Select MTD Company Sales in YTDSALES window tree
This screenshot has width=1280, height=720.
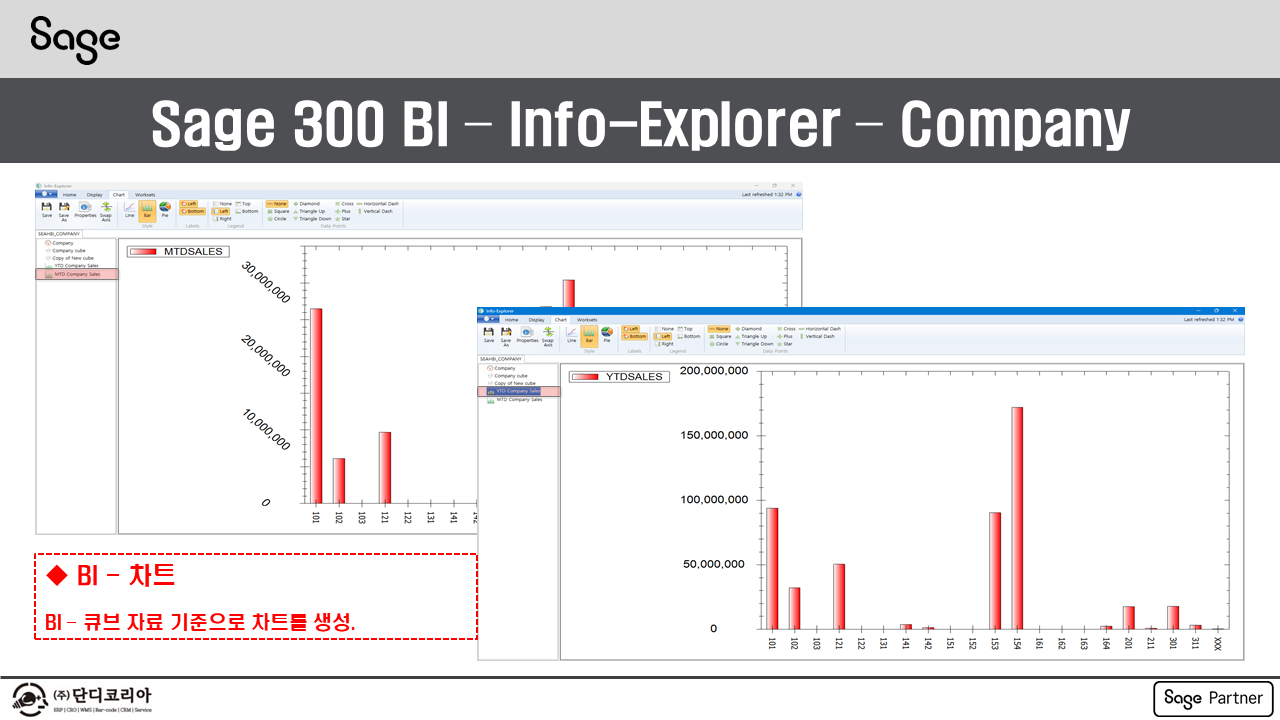(x=513, y=399)
